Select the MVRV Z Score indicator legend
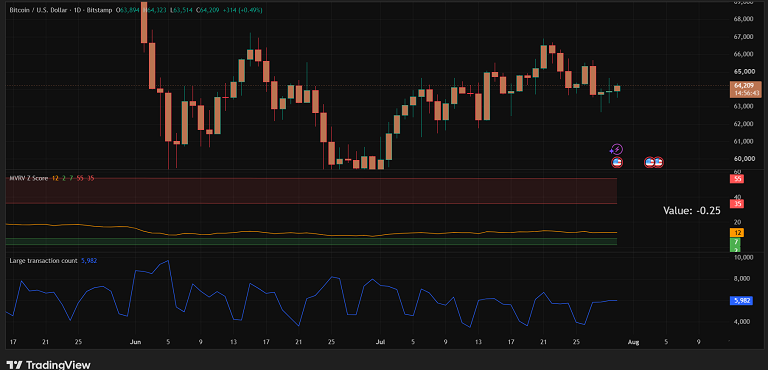Screen dimensions: 768x370 pos(28,178)
